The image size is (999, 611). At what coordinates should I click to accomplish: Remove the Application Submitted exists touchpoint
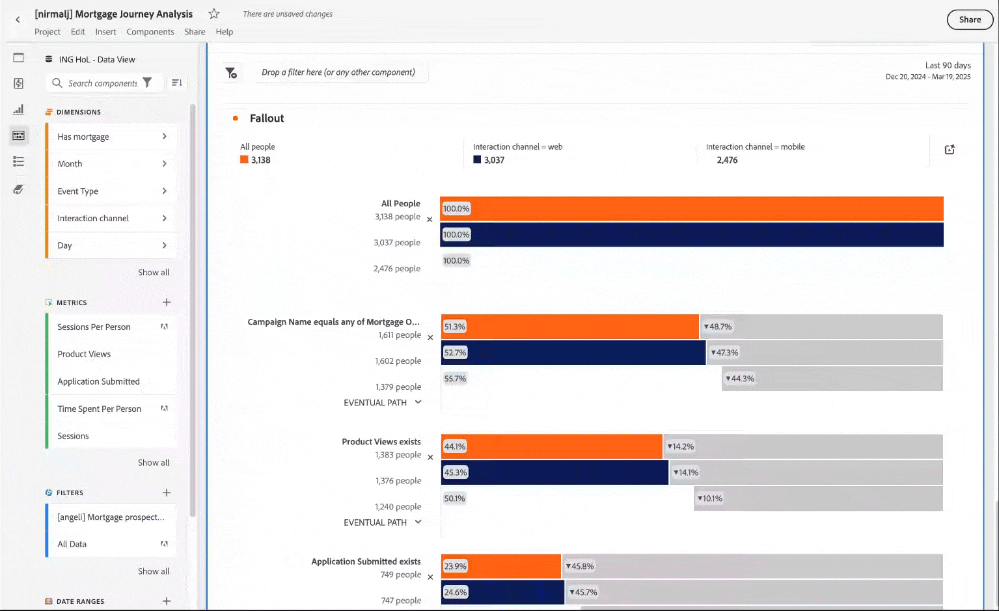click(x=430, y=577)
